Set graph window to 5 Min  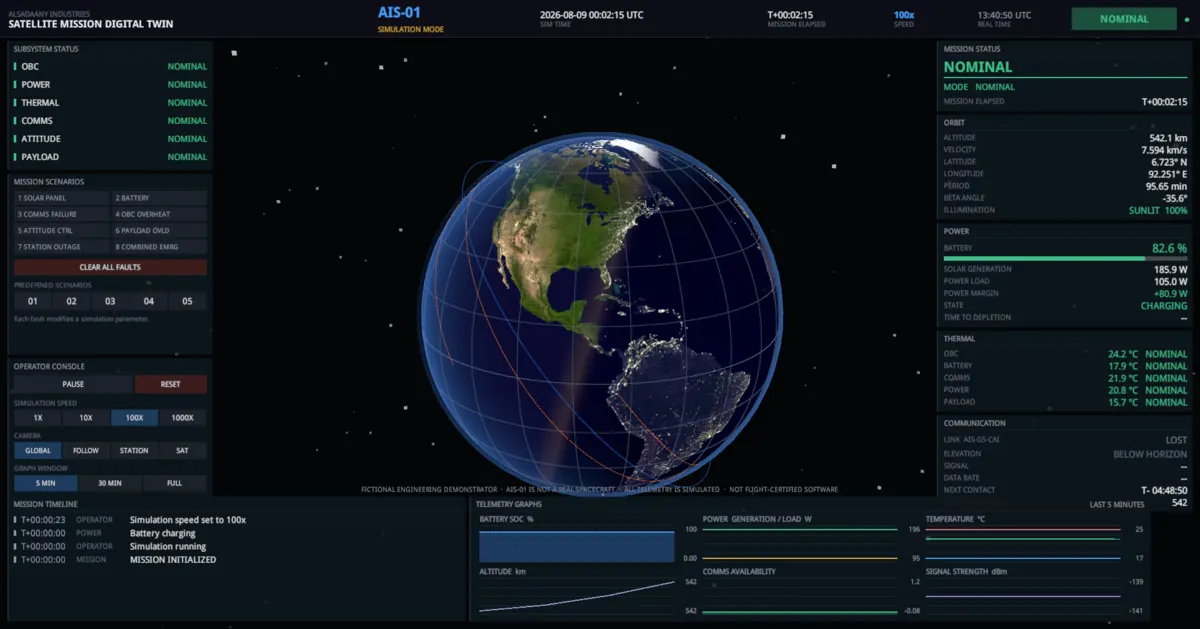(45, 483)
